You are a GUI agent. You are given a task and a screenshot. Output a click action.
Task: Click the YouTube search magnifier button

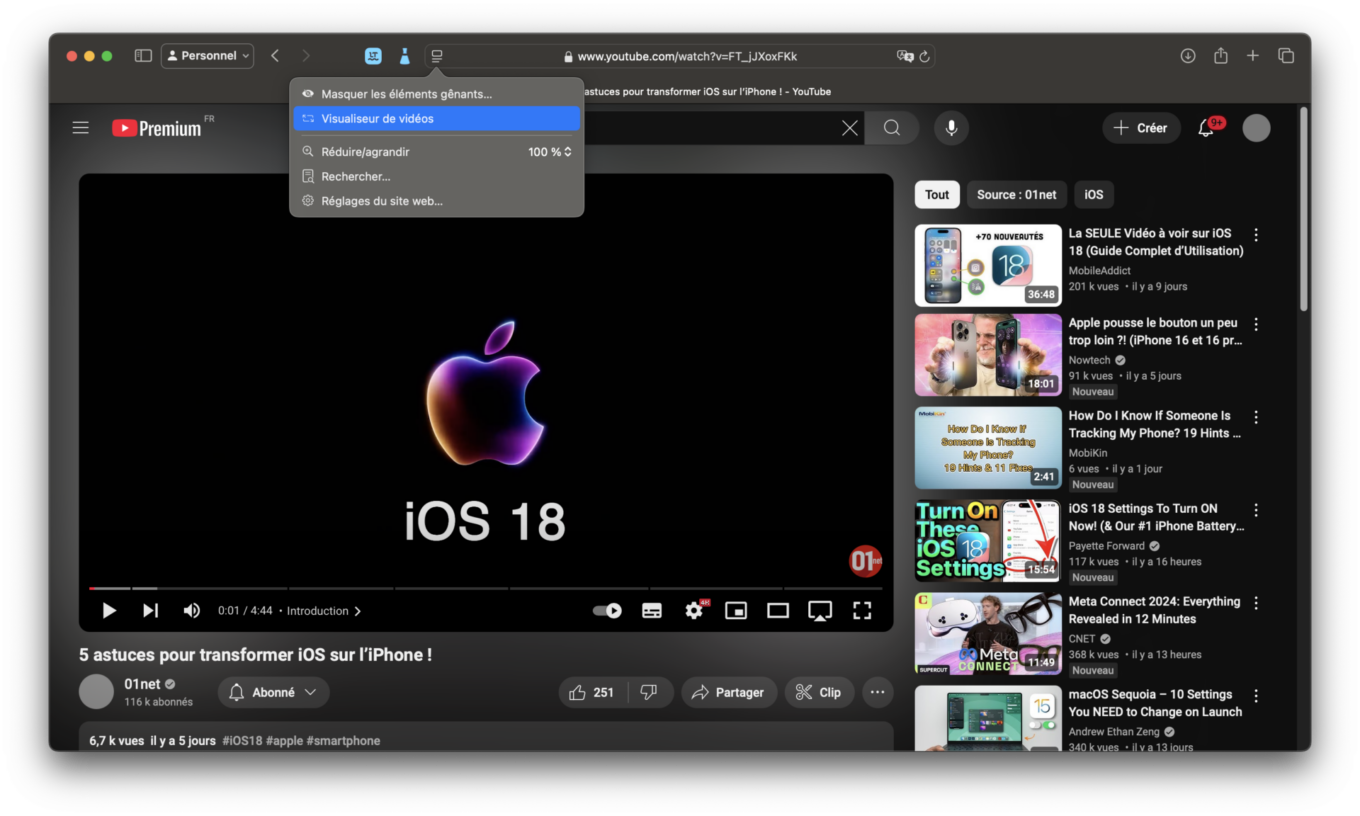[892, 128]
